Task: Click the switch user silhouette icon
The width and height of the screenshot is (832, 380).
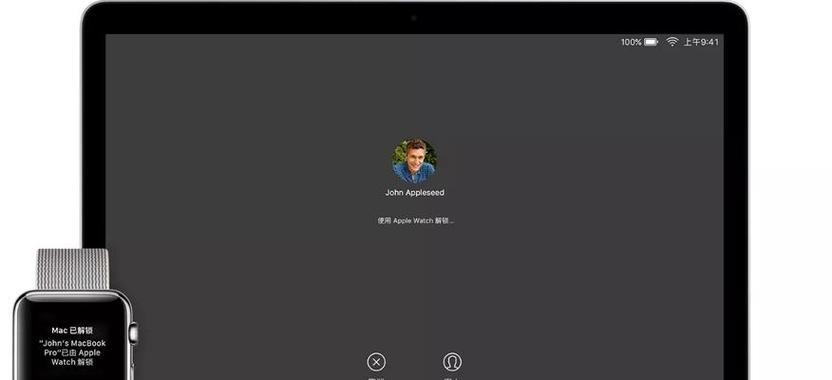Action: (x=452, y=362)
